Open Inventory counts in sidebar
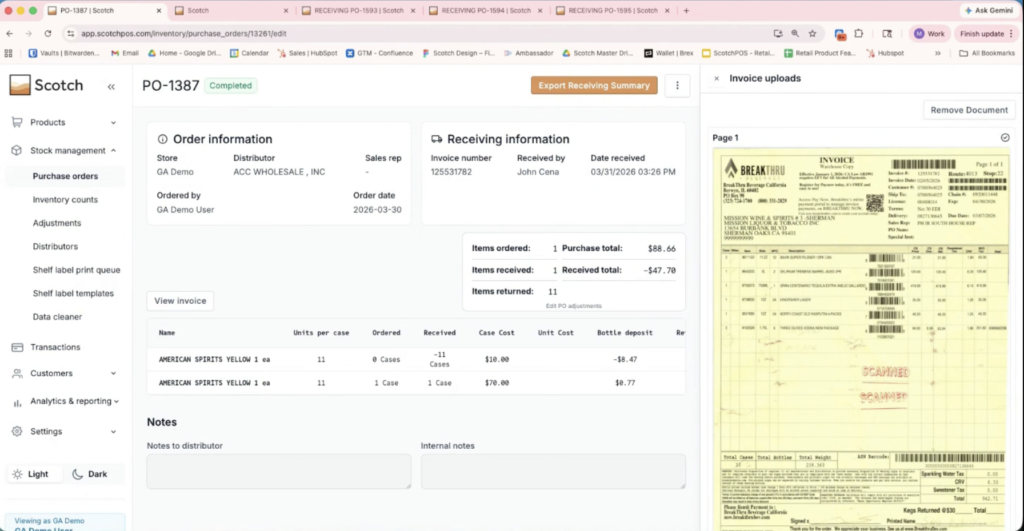1024x531 pixels. click(x=65, y=200)
